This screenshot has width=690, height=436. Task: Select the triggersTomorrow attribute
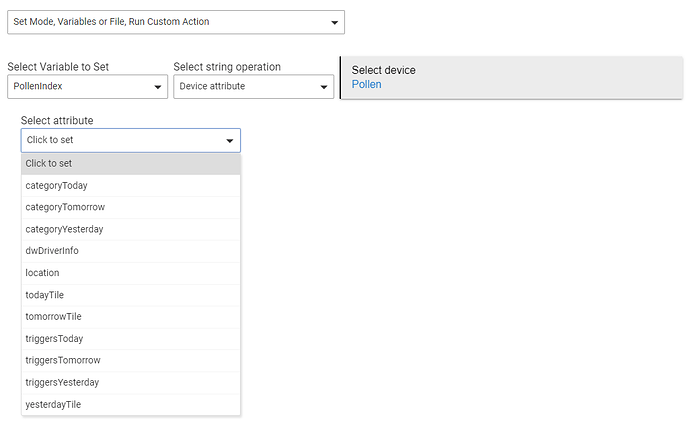tap(131, 360)
